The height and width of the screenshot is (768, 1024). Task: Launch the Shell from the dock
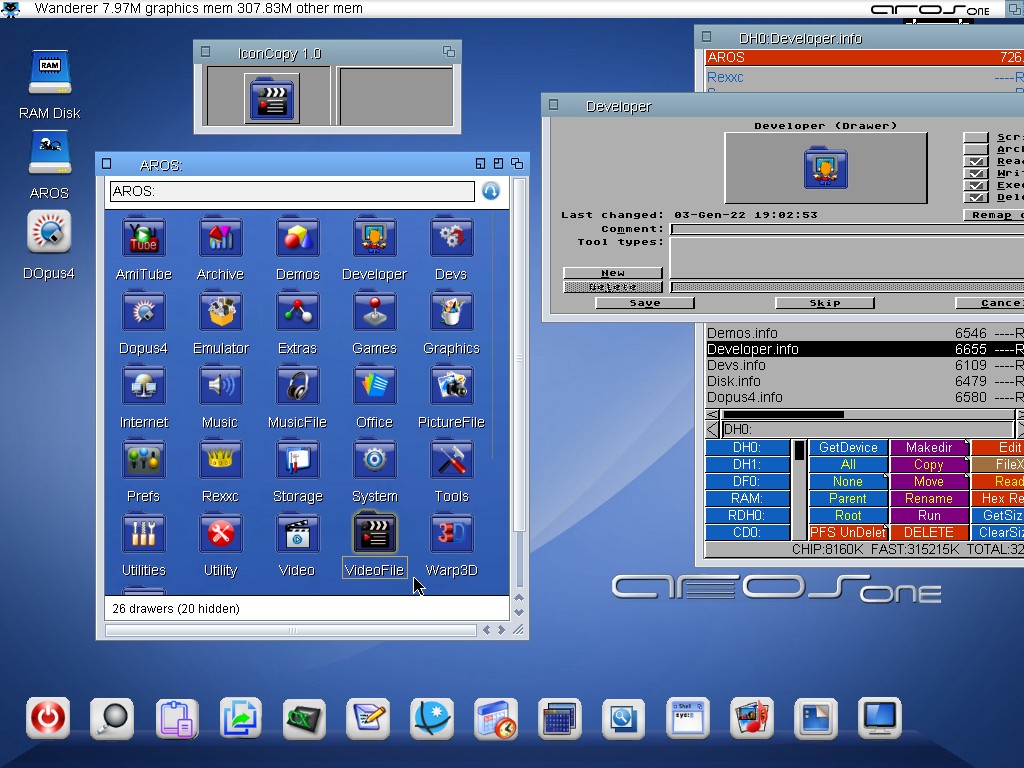(x=687, y=718)
